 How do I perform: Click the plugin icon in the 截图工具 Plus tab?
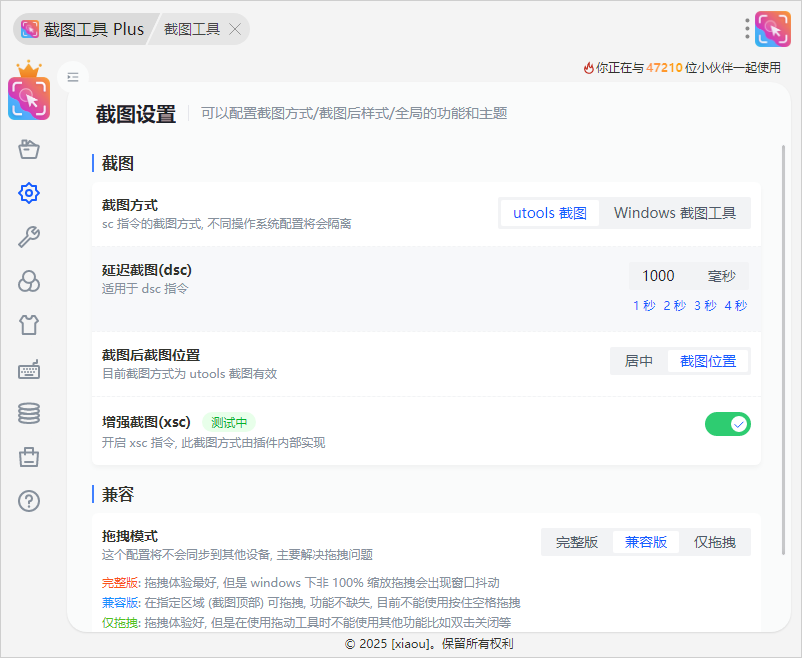tap(30, 29)
